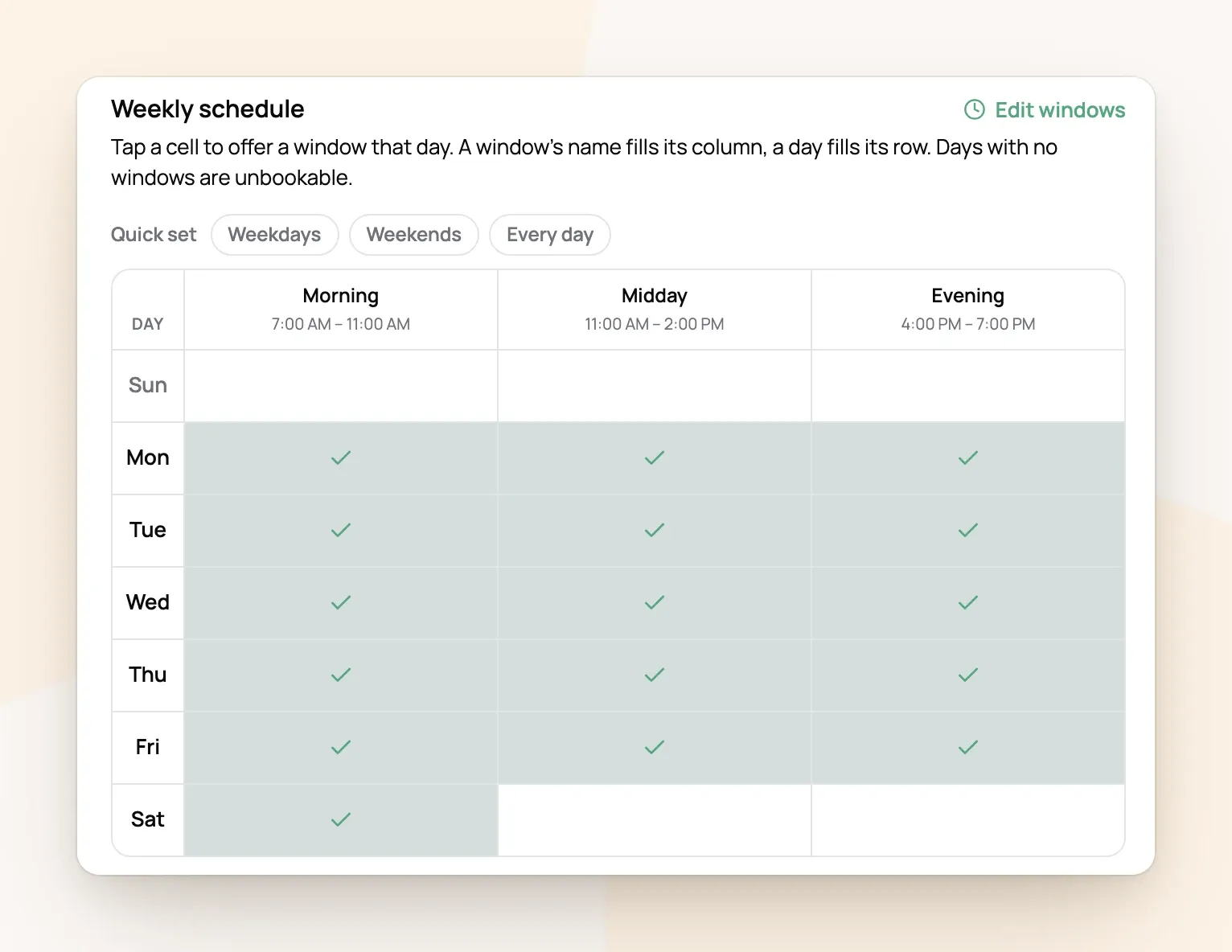Turn off Tuesday Midday window
Image resolution: width=1232 pixels, height=952 pixels.
tap(655, 531)
